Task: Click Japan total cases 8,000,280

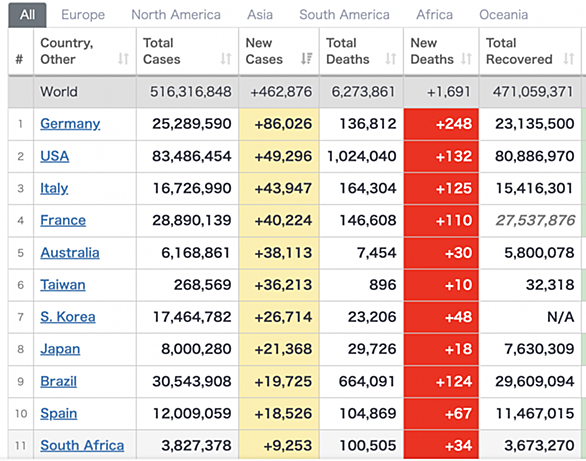Action: point(196,349)
